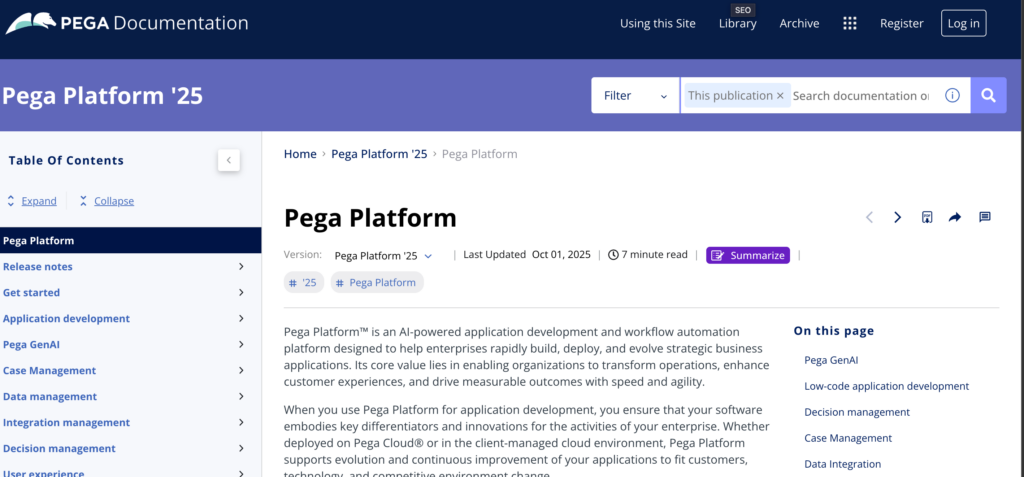
Task: Jump to Low-code application development section
Action: tap(886, 386)
